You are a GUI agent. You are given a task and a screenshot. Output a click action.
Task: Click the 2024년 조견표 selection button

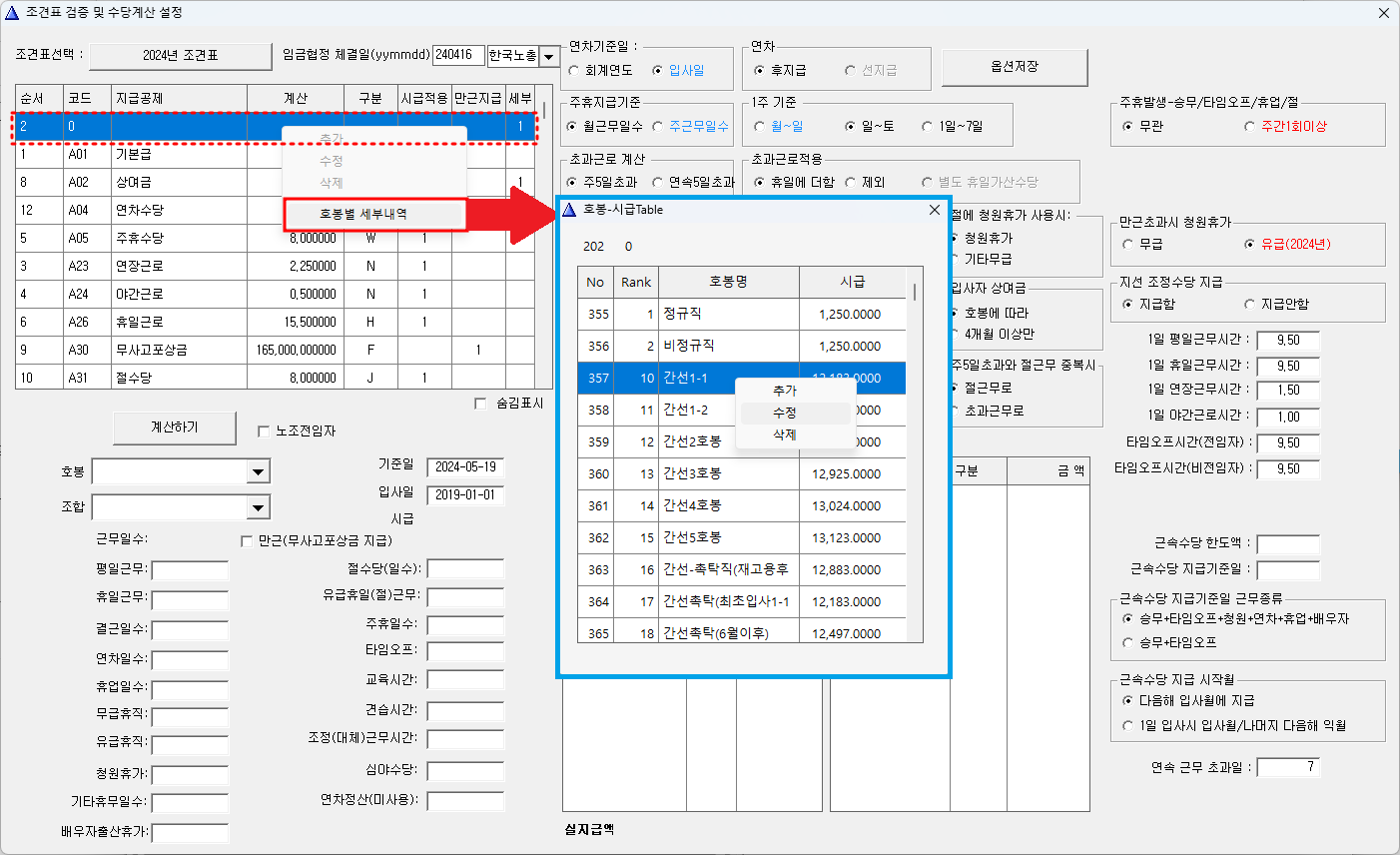180,56
